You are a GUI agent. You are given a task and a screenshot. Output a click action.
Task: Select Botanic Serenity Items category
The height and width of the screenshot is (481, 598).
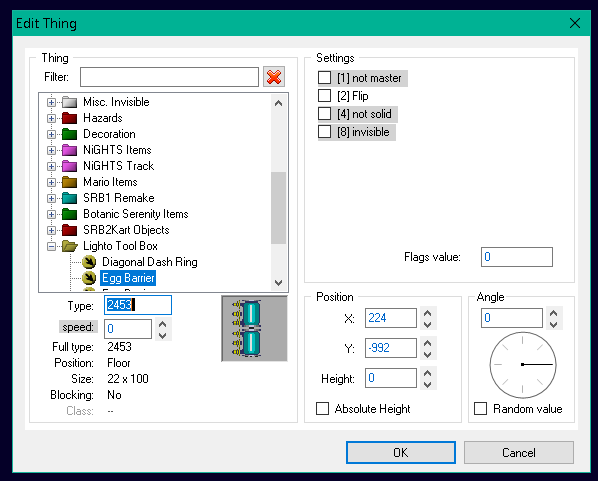136,214
